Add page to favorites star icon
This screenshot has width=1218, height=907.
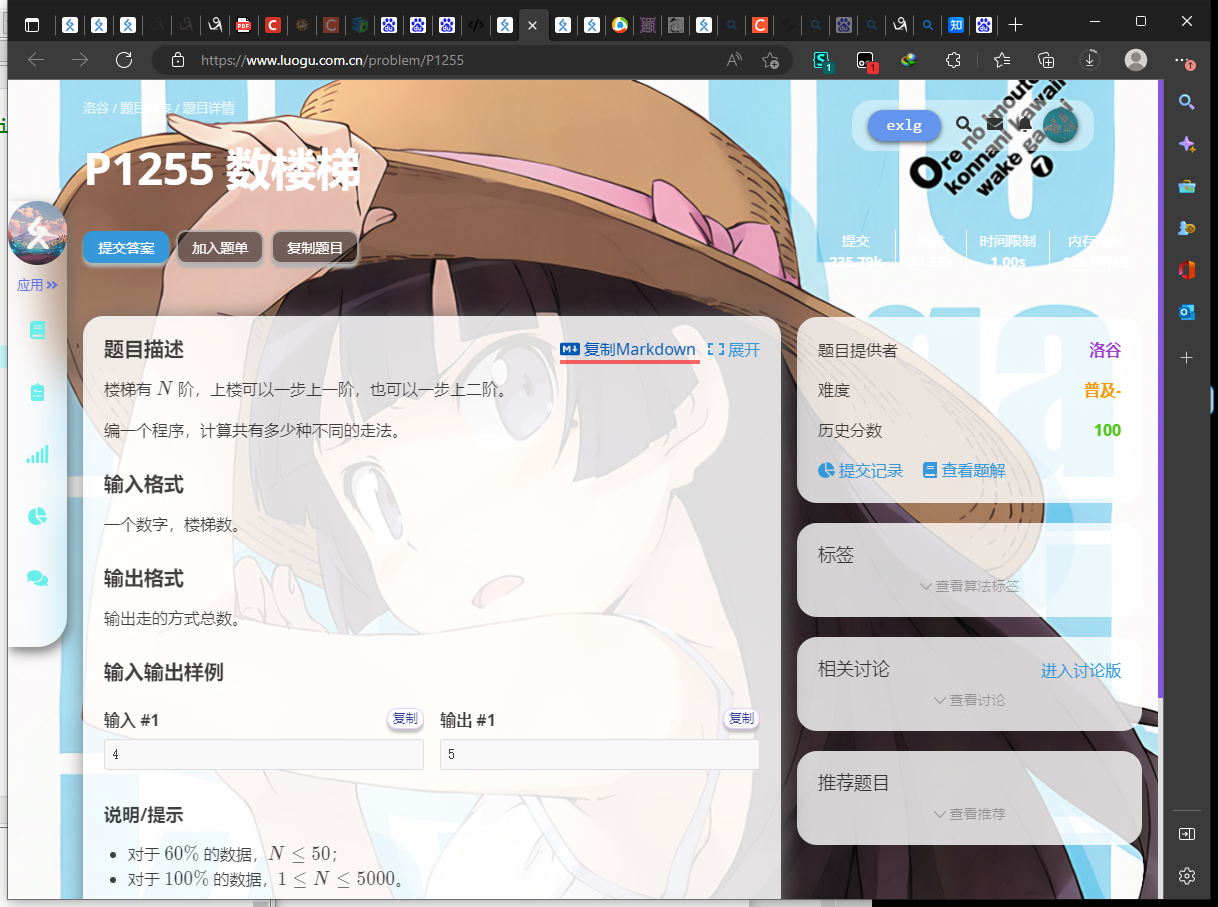click(770, 60)
